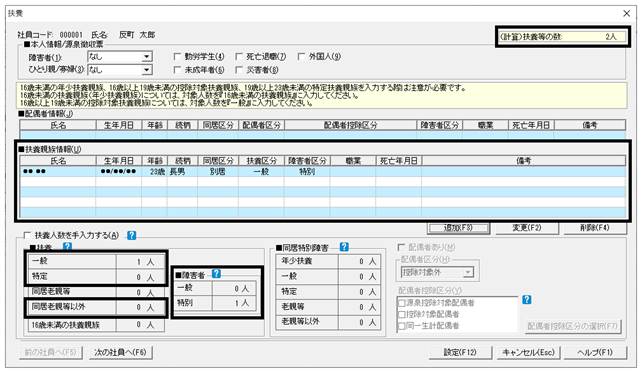The width and height of the screenshot is (642, 371).
Task: Click 配偶者控除区分 column header
Action: pyautogui.click(x=350, y=125)
